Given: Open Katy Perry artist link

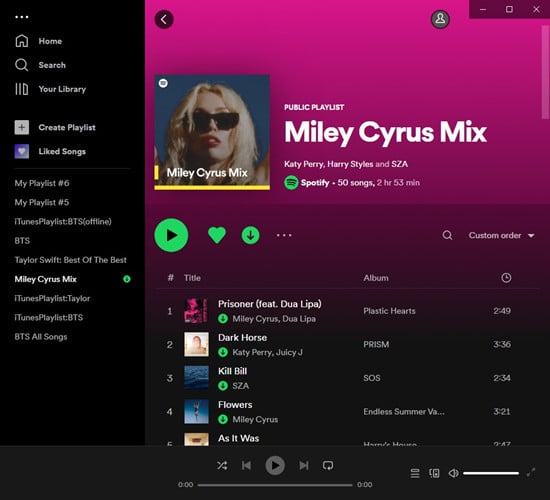Looking at the screenshot, I should [303, 164].
